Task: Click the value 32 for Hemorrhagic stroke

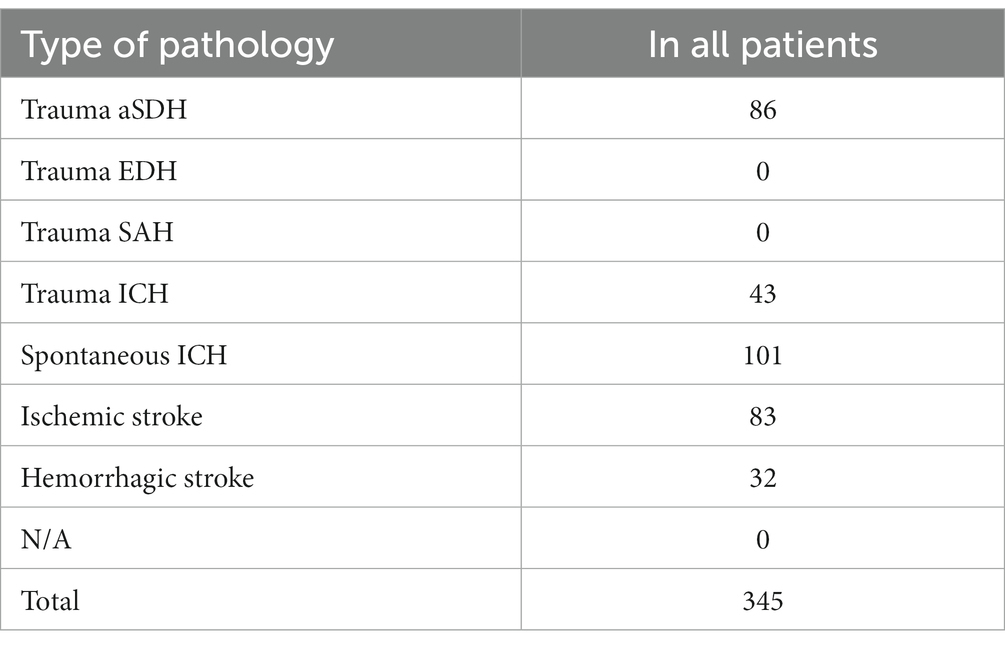Action: pos(763,478)
